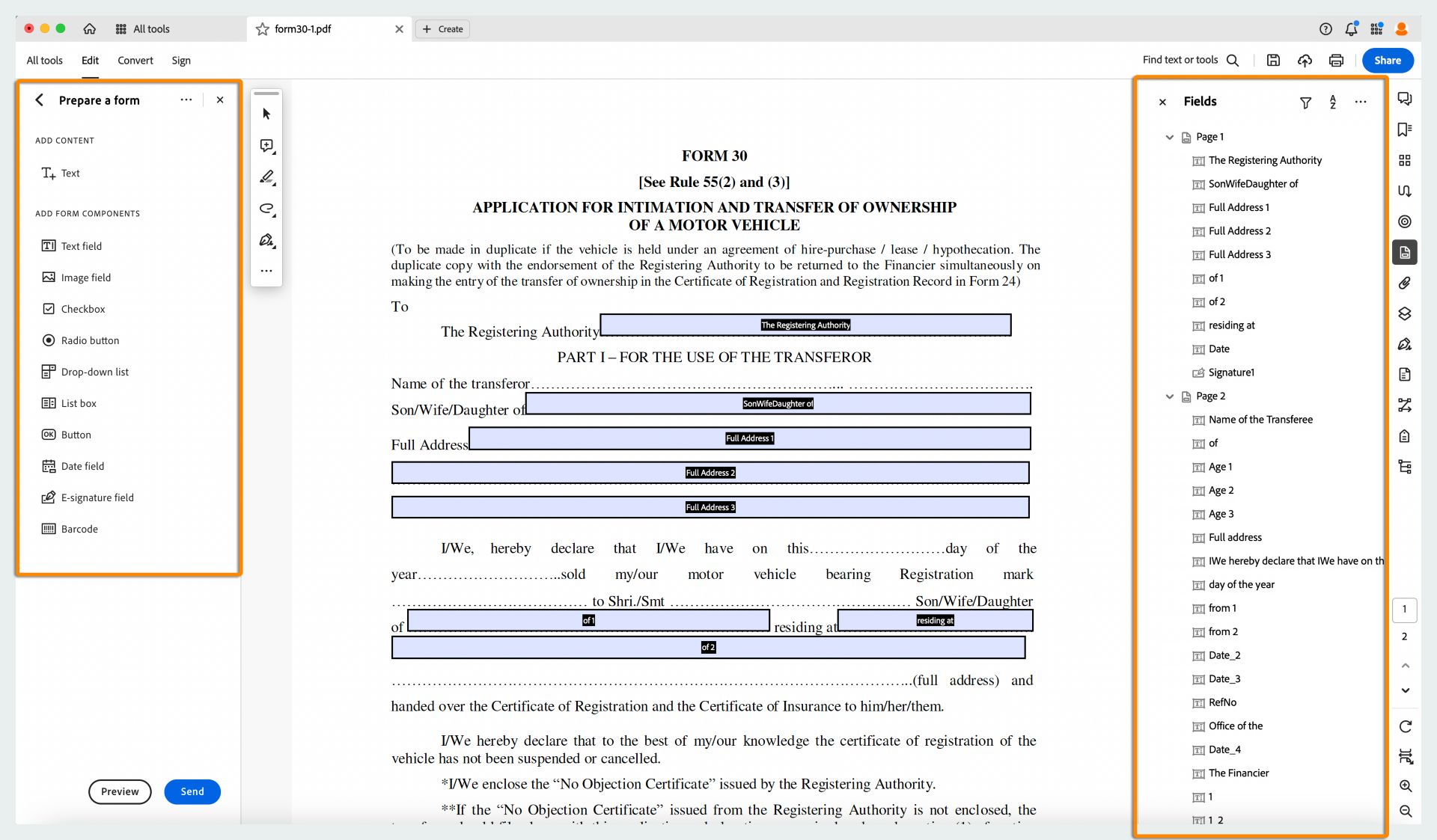Click the zoom in magnifier icon
1437x840 pixels.
(x=1405, y=786)
